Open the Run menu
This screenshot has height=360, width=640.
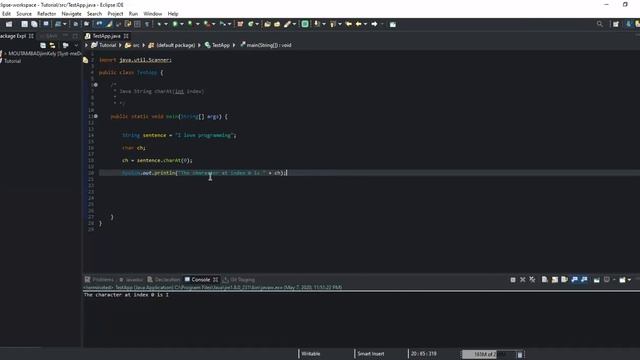[x=133, y=13]
